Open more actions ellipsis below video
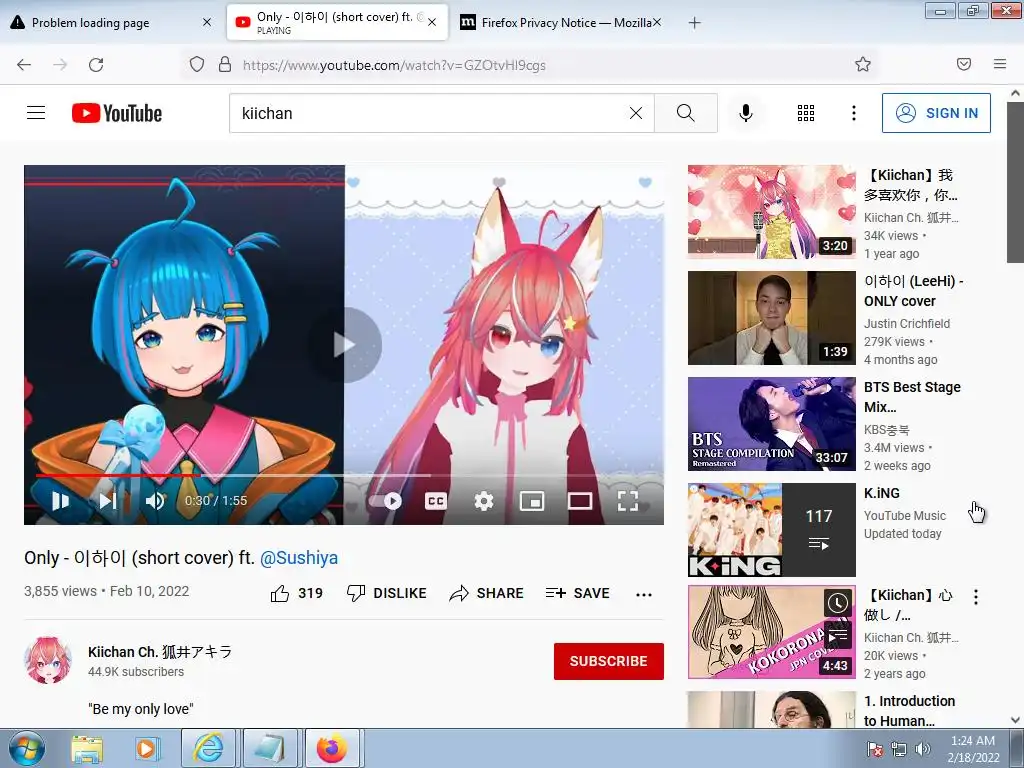The width and height of the screenshot is (1024, 768). point(644,594)
